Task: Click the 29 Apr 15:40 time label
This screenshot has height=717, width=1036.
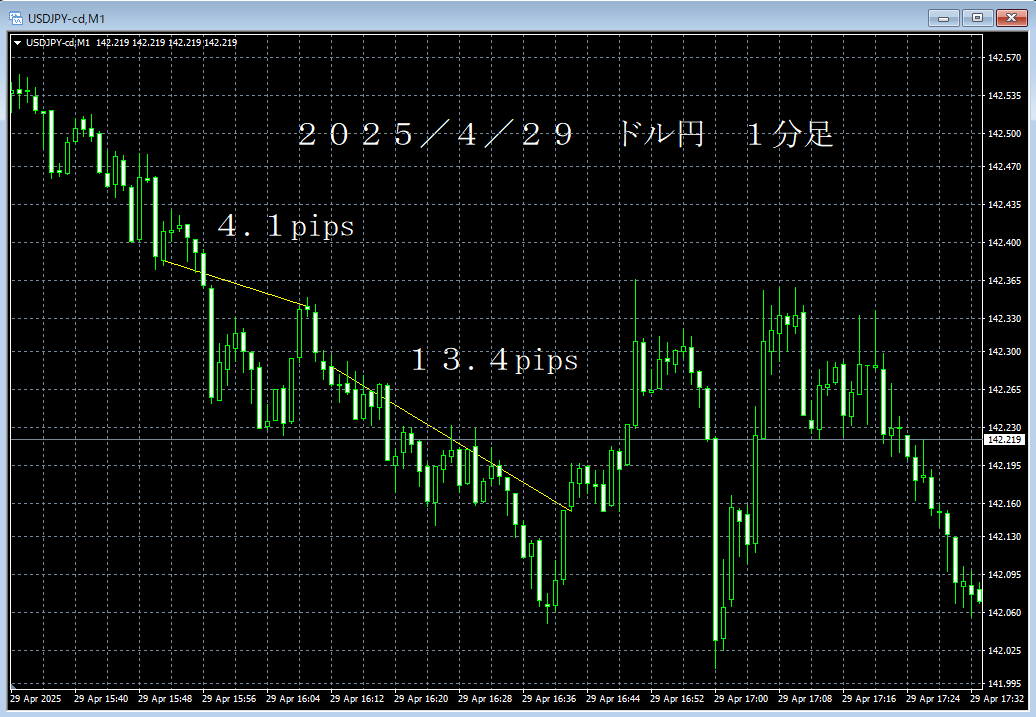Action: click(x=101, y=698)
